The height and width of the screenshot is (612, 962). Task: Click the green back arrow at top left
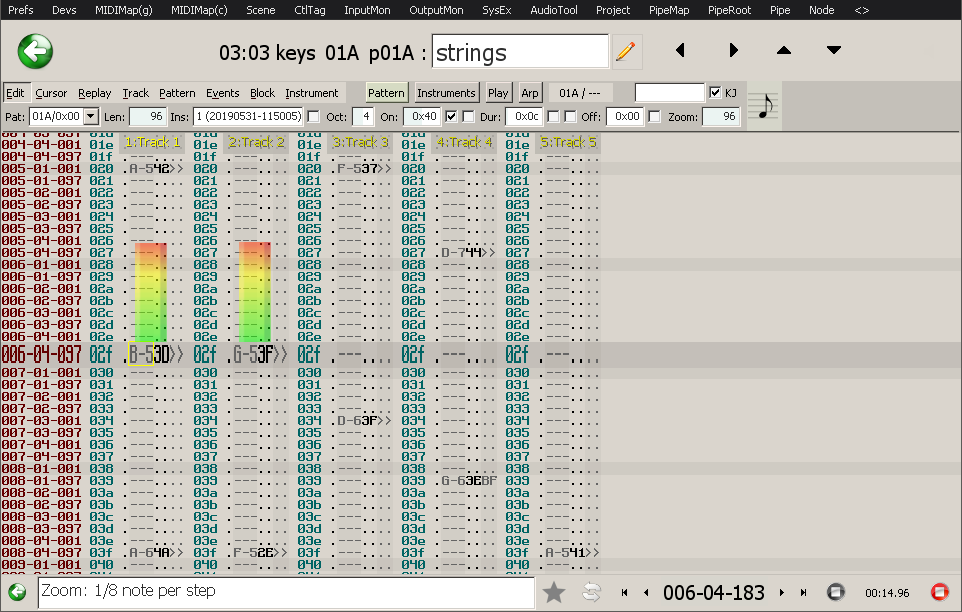(x=35, y=51)
